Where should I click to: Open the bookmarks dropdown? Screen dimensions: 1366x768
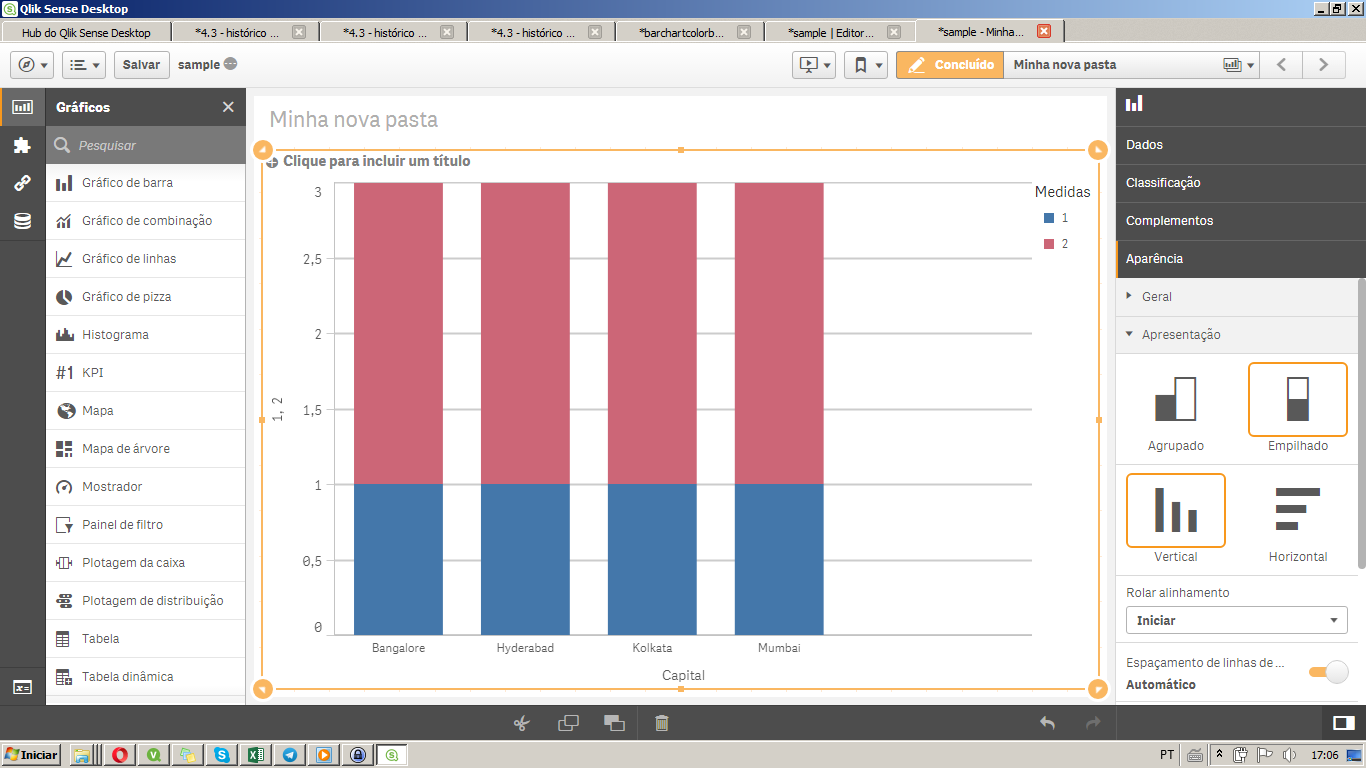(x=866, y=65)
